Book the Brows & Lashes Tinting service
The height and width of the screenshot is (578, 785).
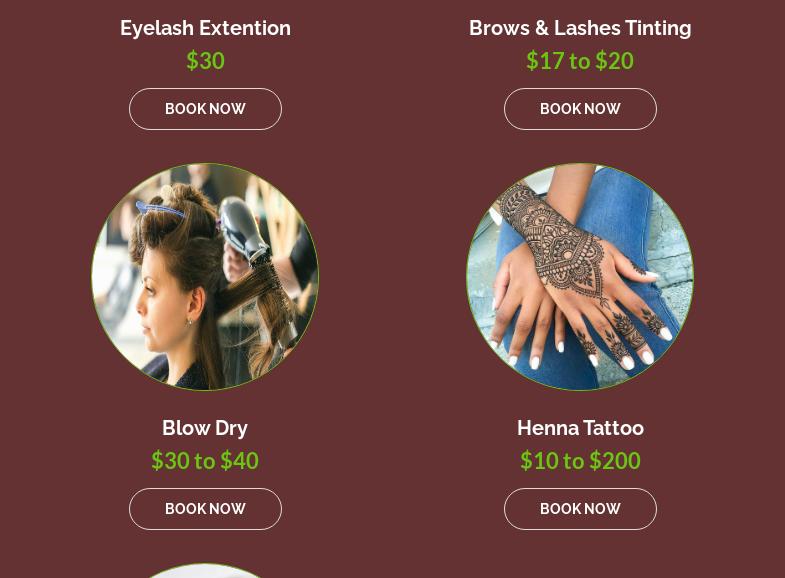pos(580,109)
